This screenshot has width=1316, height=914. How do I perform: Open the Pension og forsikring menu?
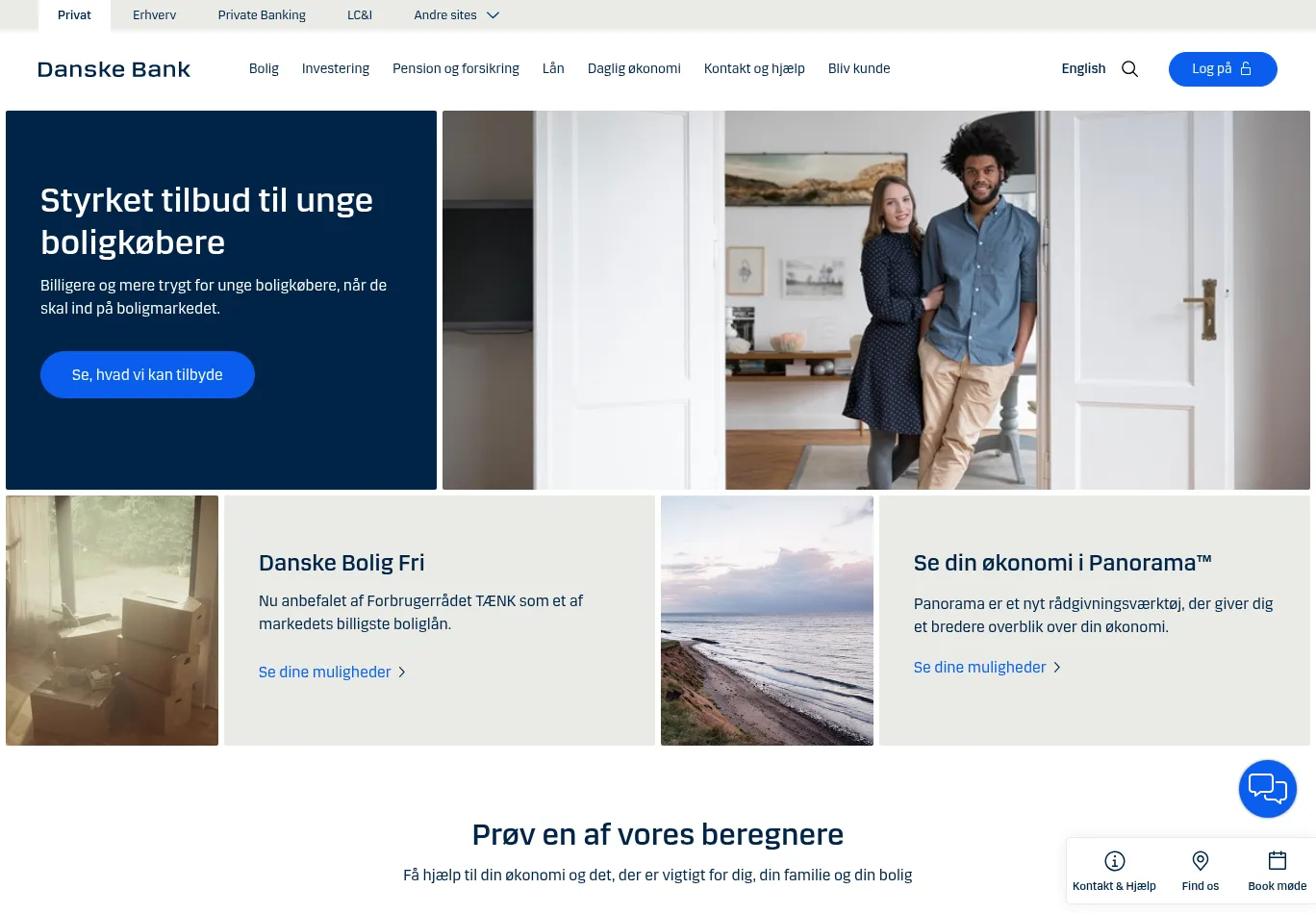(456, 69)
